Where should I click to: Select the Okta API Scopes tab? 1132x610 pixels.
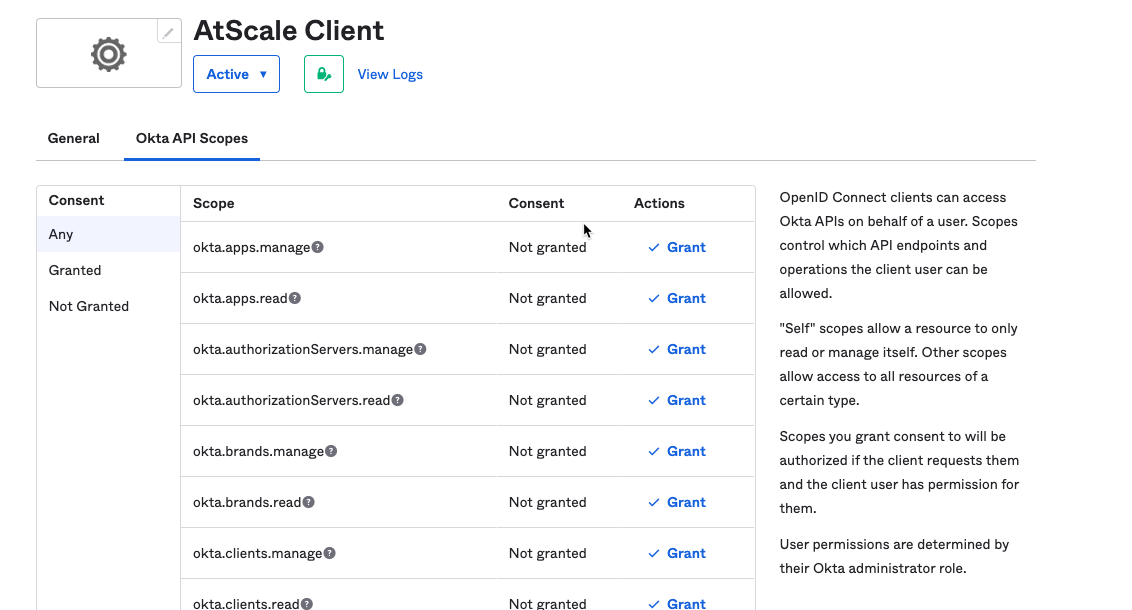(x=191, y=138)
